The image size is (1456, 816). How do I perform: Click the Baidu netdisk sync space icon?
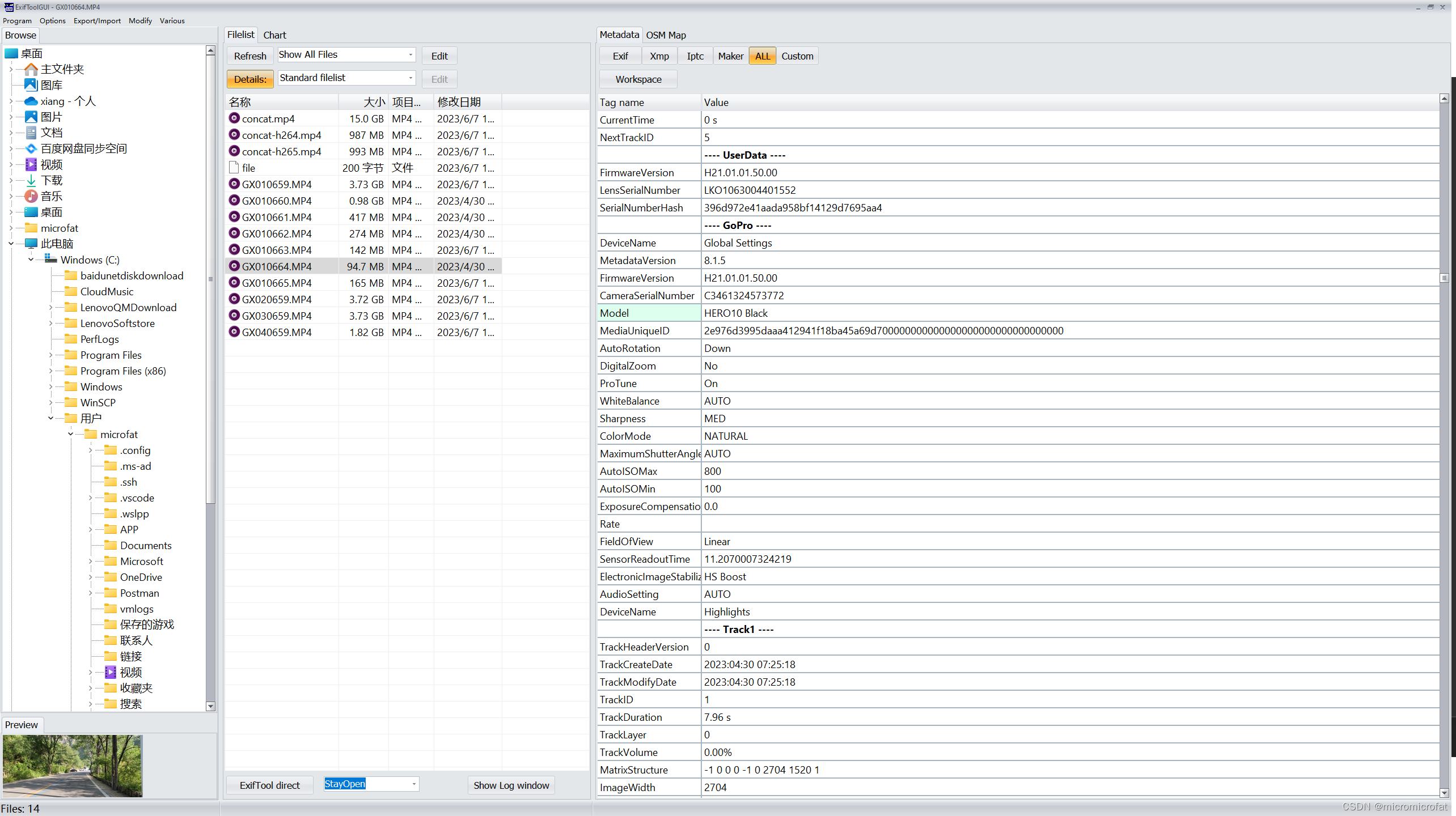tap(31, 148)
